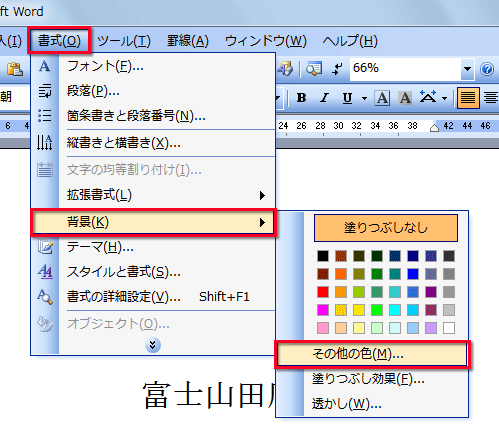Click the Paste clipboard icon

pos(15,69)
